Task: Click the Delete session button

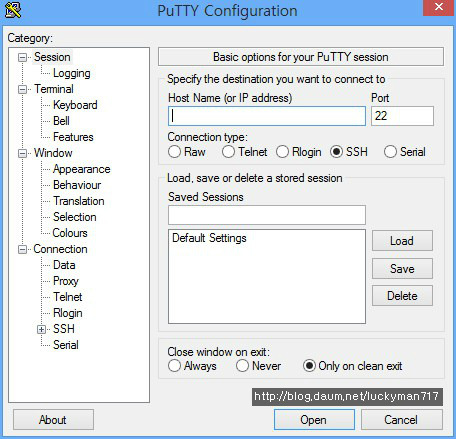Action: pyautogui.click(x=402, y=296)
